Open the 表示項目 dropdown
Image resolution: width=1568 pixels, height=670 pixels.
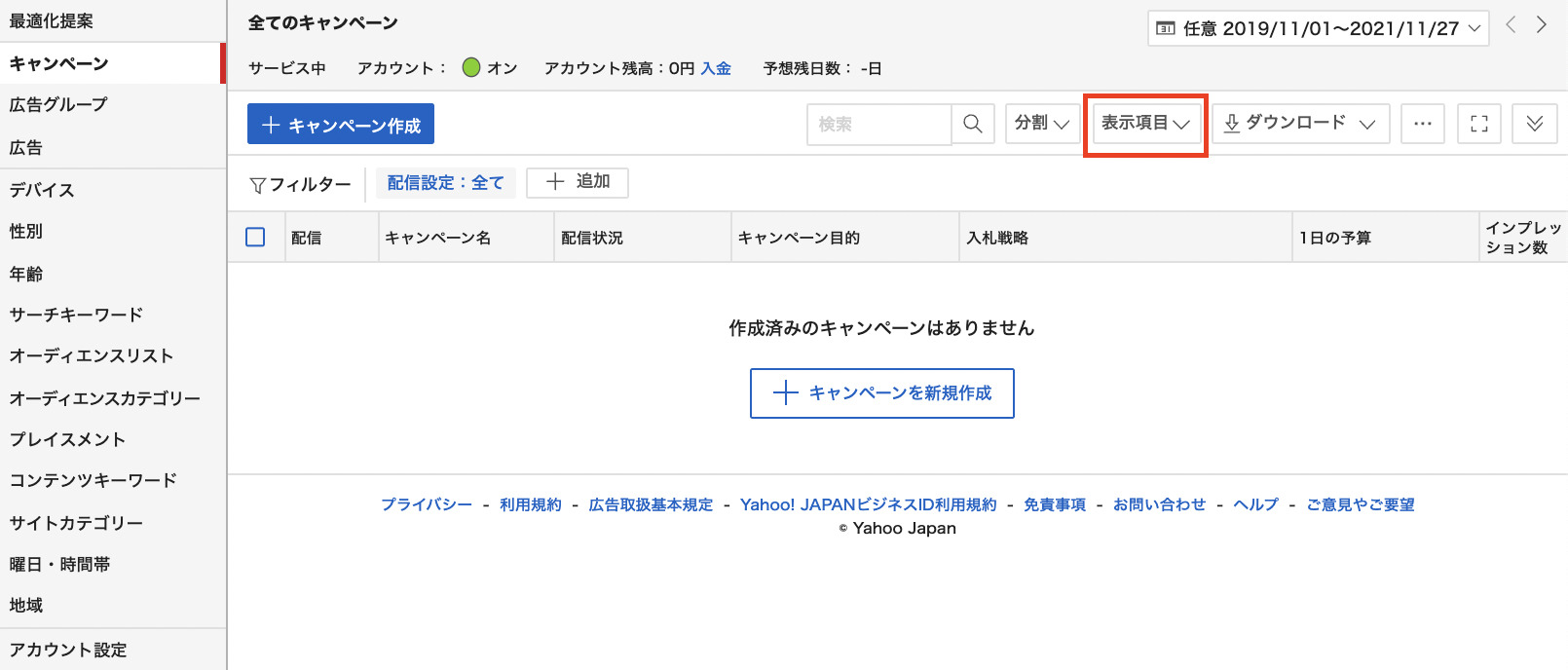pos(1145,124)
